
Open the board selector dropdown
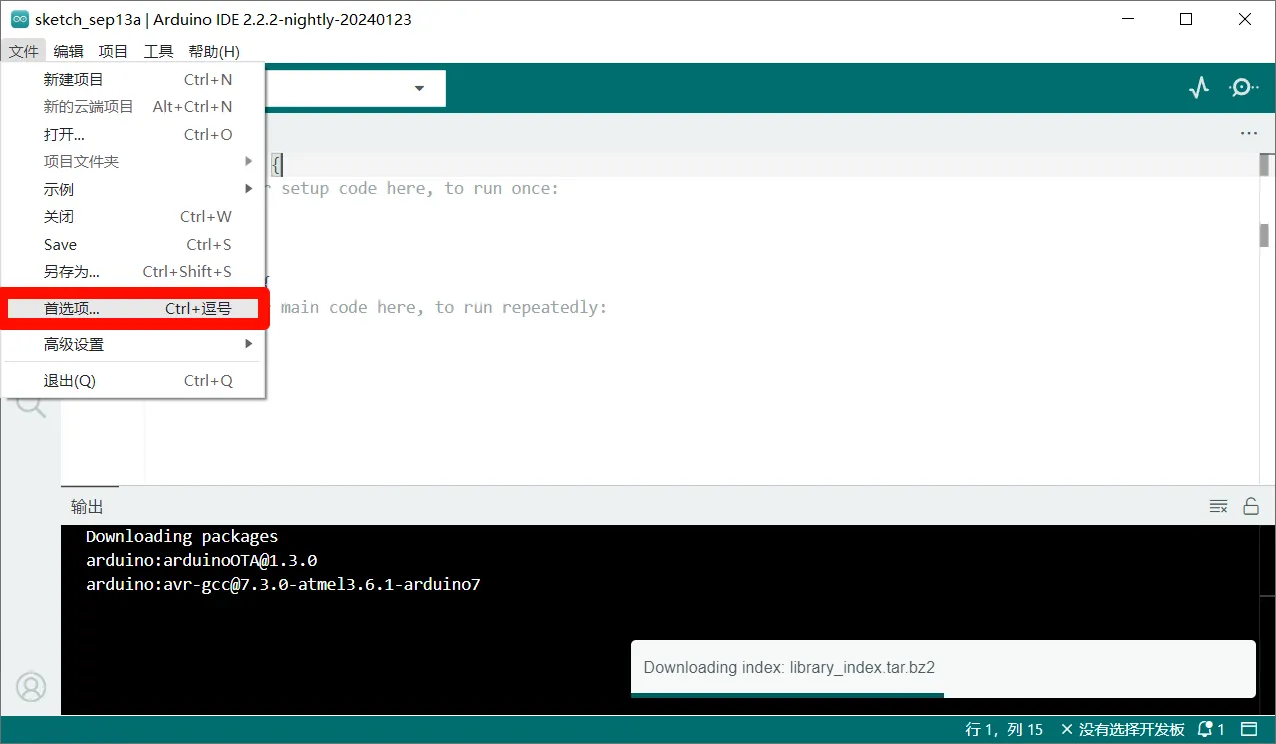coord(419,88)
